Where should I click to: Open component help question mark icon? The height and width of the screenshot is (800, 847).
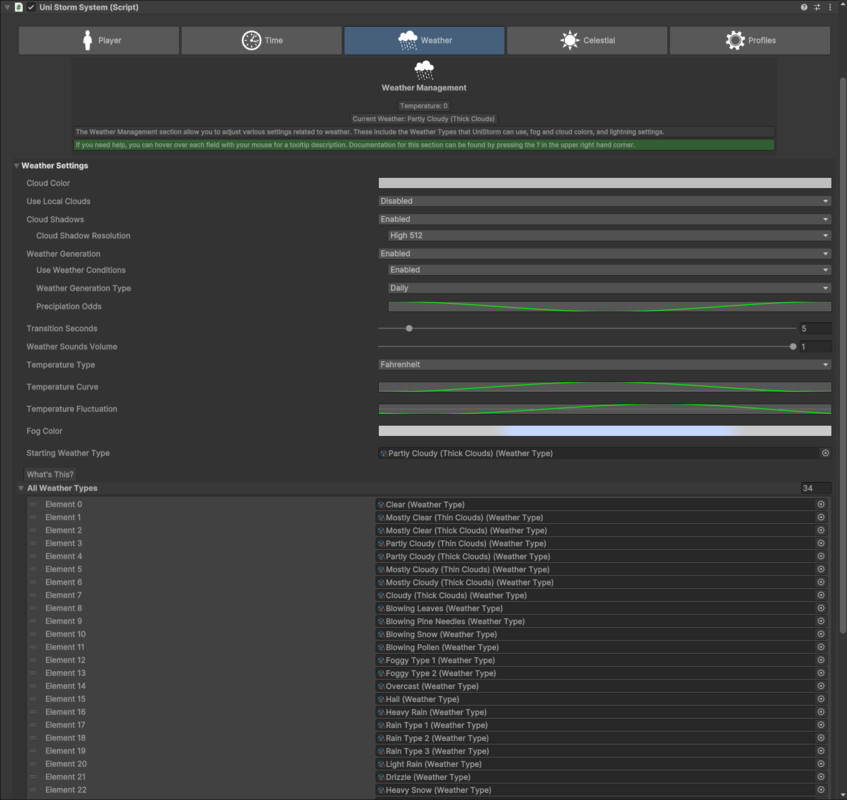(x=804, y=7)
